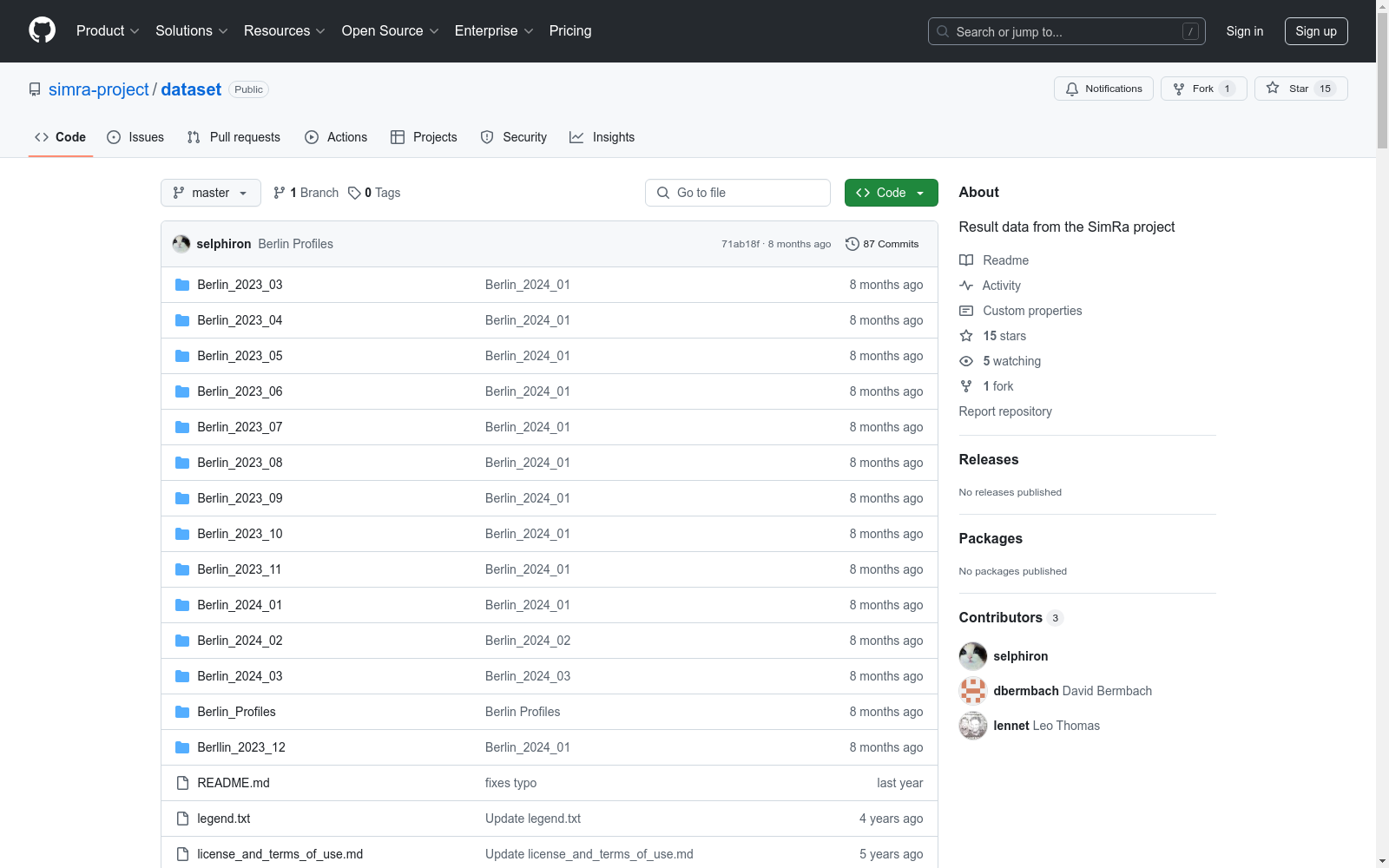
Task: Click the branch icon beside 1 Branch
Action: click(x=280, y=193)
